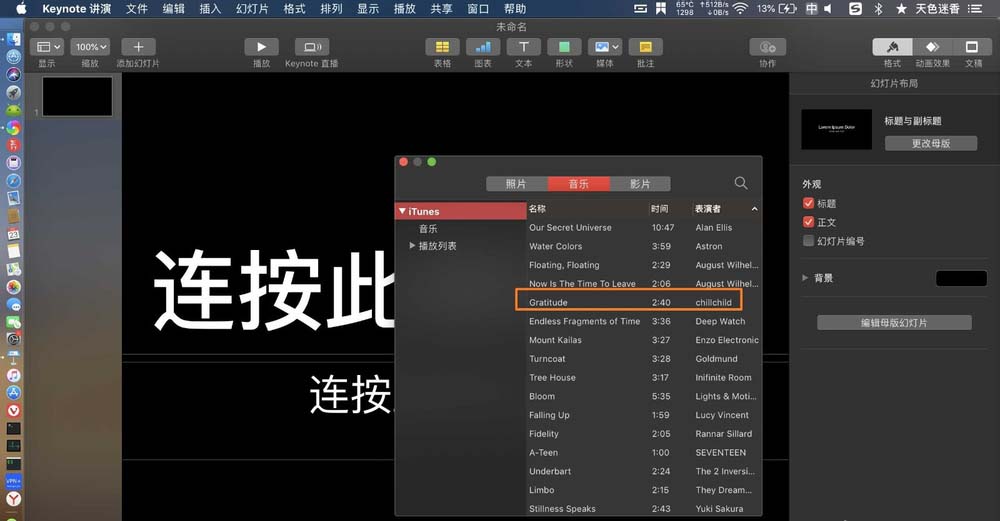Open the 媒体 media dropdown

coord(605,47)
